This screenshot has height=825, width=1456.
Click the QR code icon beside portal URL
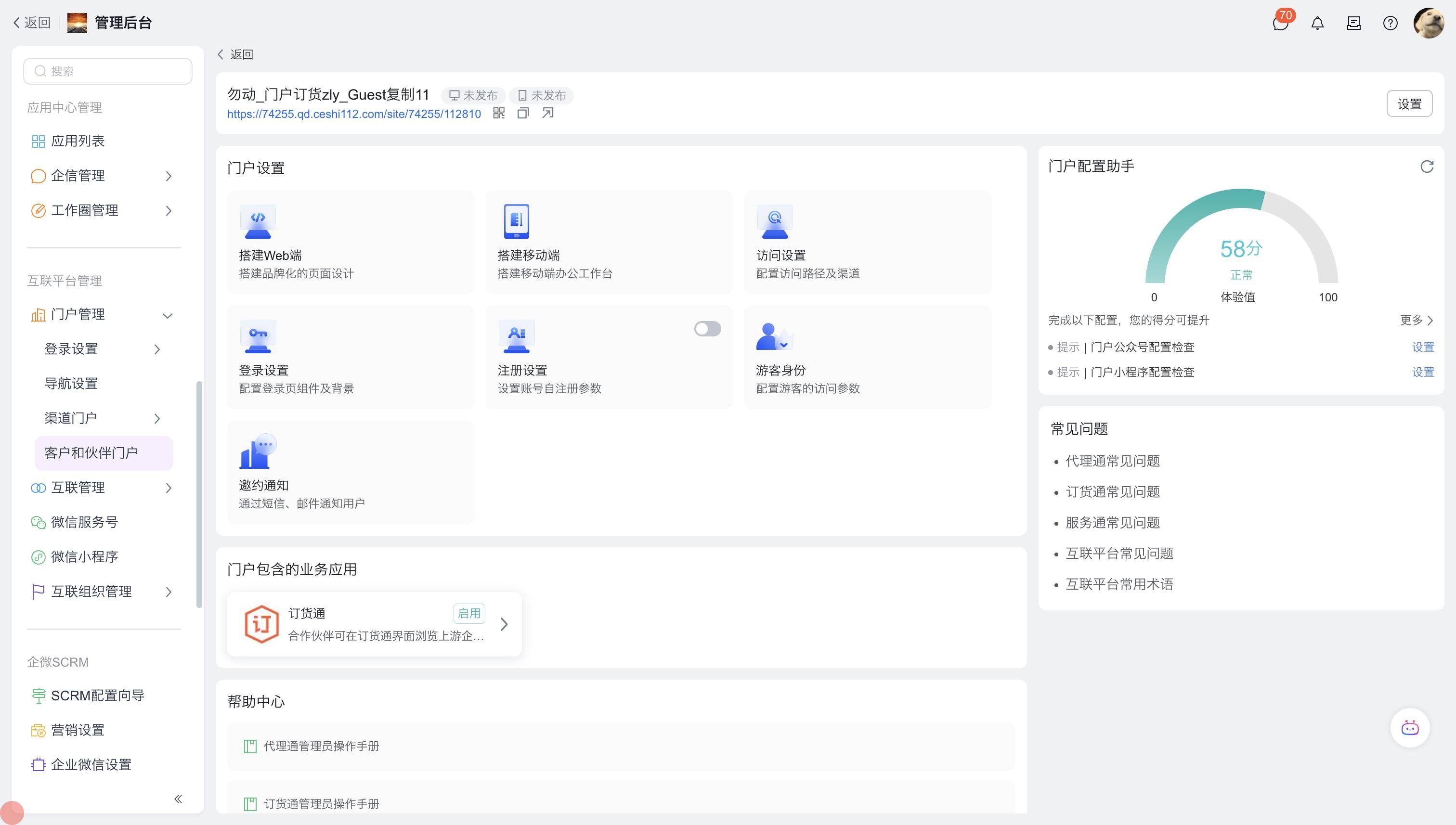tap(499, 113)
